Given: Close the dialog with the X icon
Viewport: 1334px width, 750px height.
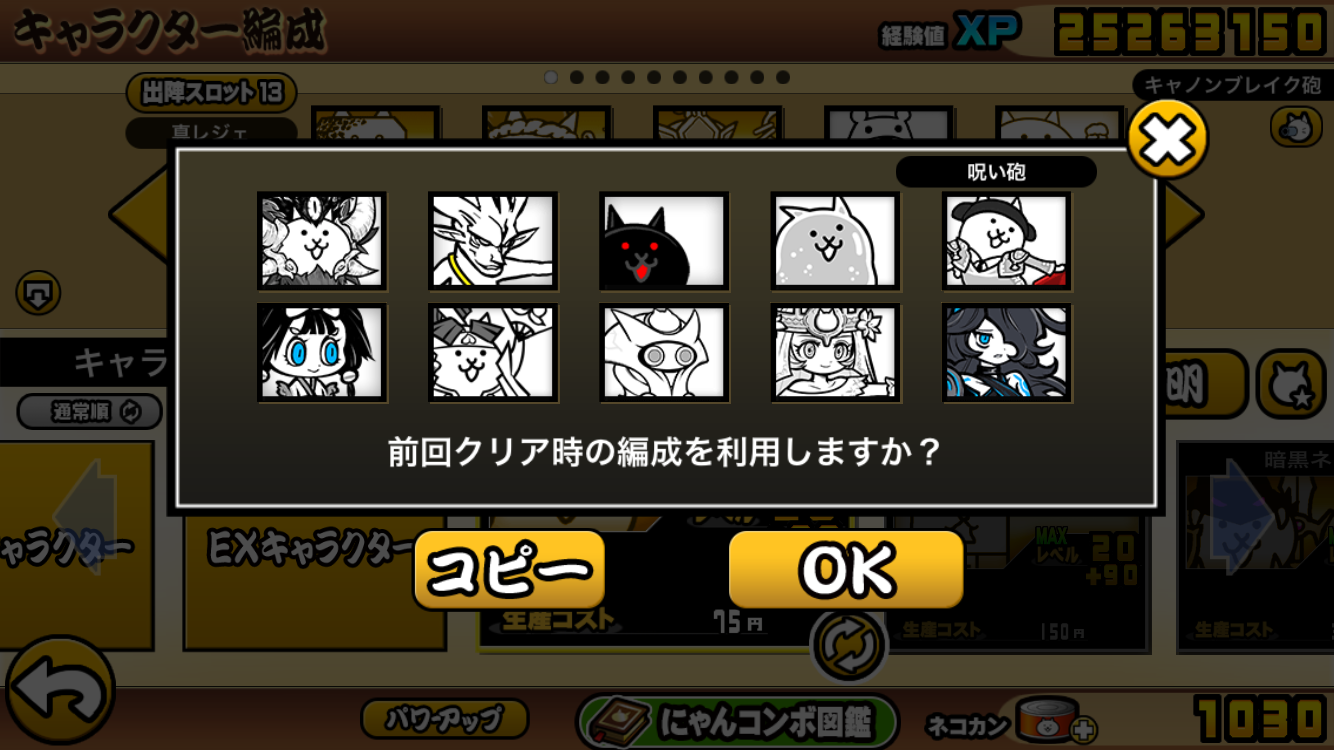Looking at the screenshot, I should 1167,139.
